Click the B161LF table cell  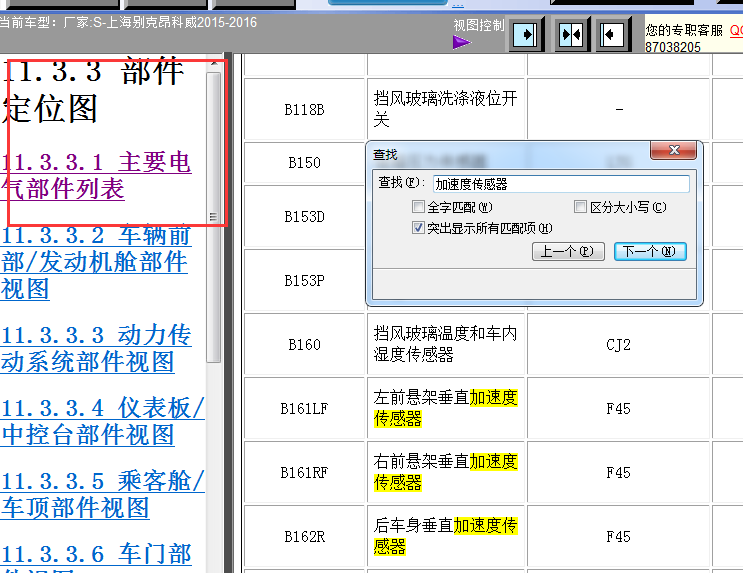click(304, 408)
